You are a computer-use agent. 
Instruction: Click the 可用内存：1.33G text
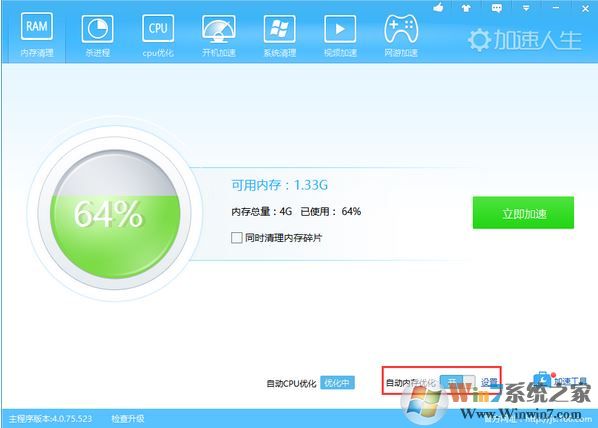click(x=280, y=185)
